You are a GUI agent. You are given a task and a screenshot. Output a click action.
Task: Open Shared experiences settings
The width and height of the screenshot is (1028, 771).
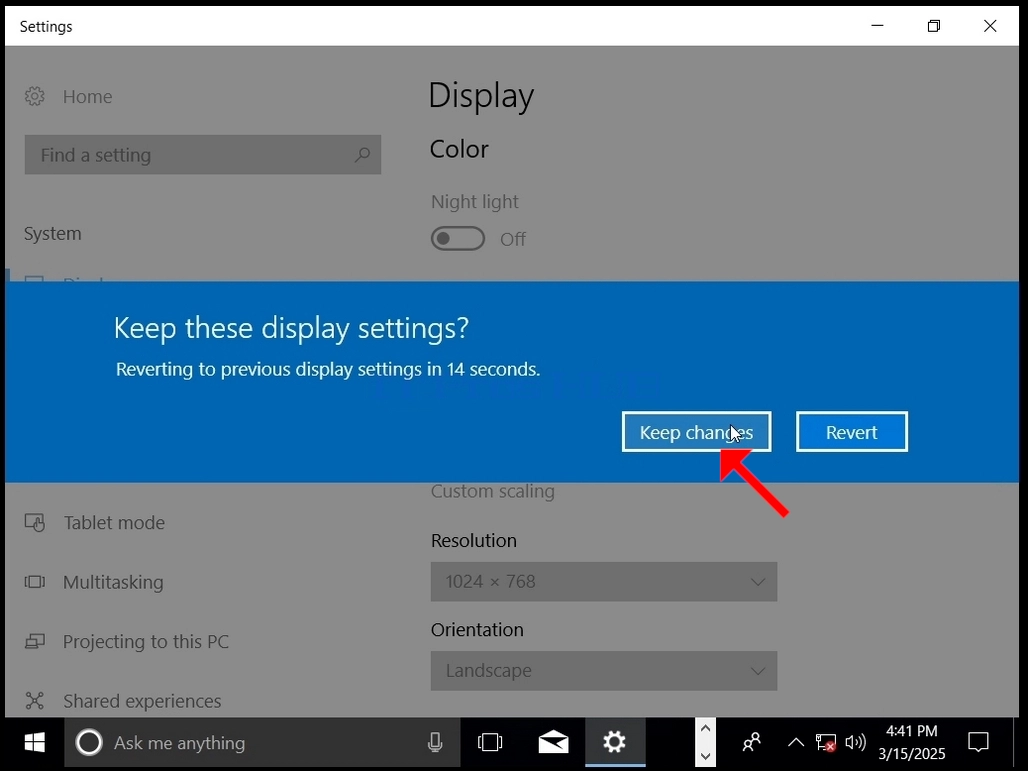(142, 701)
